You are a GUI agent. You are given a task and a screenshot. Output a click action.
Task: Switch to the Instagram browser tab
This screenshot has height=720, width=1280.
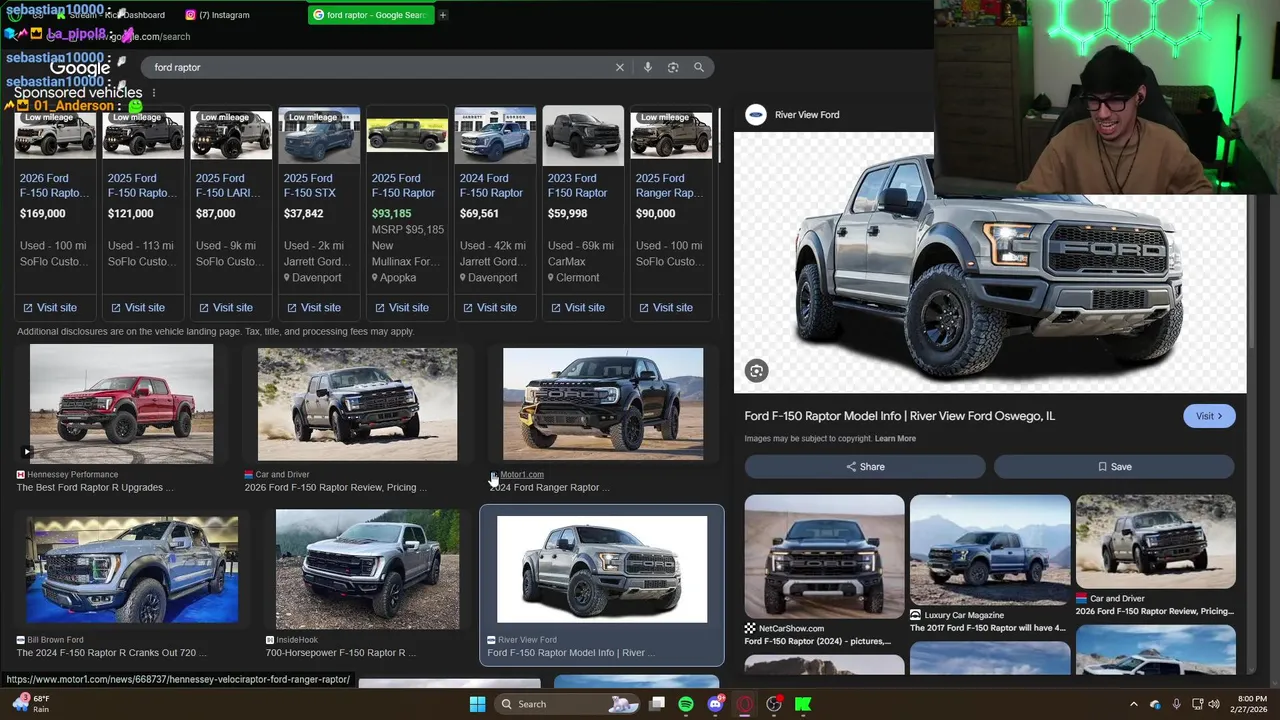tap(217, 15)
